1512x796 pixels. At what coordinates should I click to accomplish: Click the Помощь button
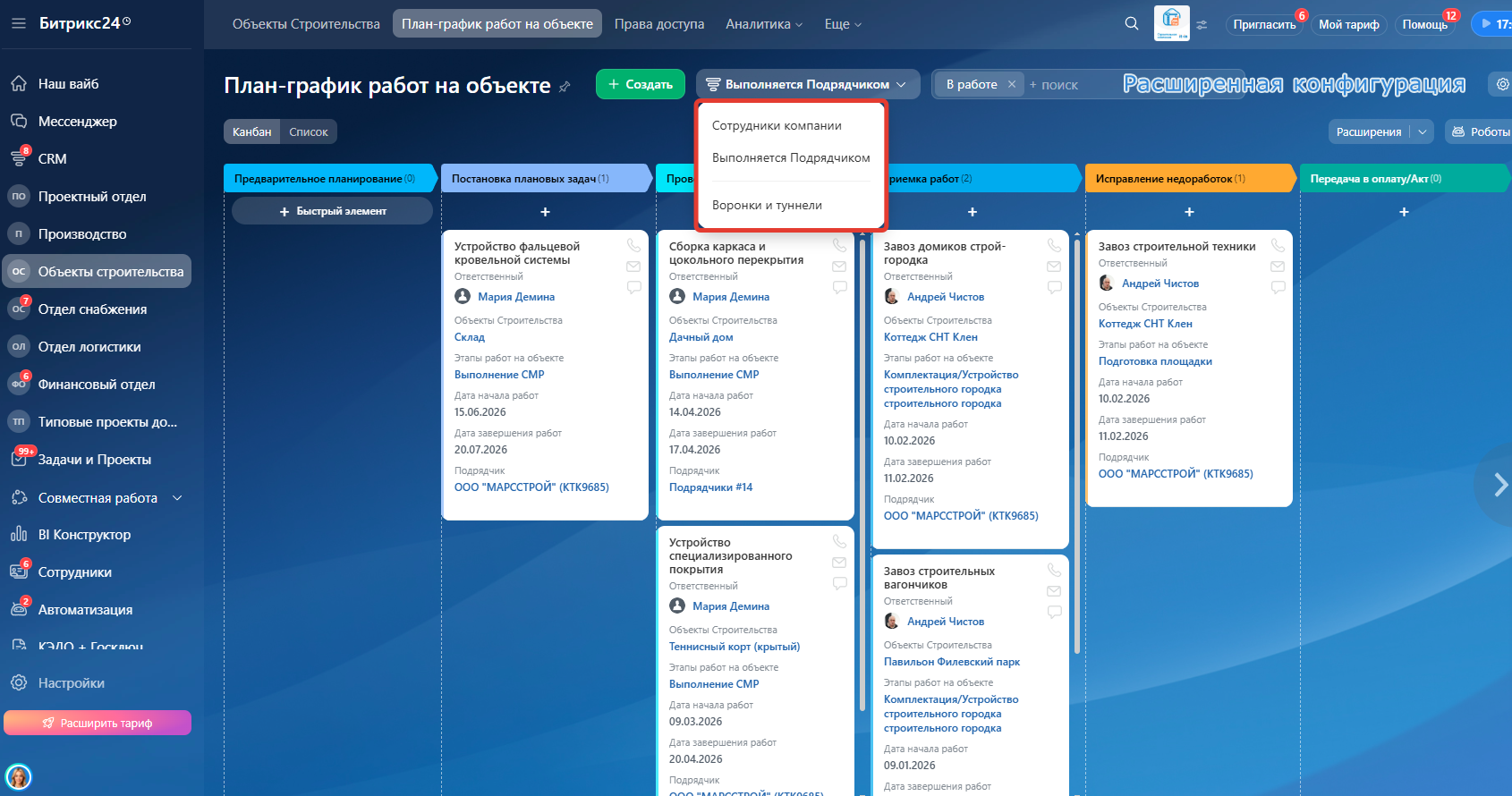[1425, 24]
